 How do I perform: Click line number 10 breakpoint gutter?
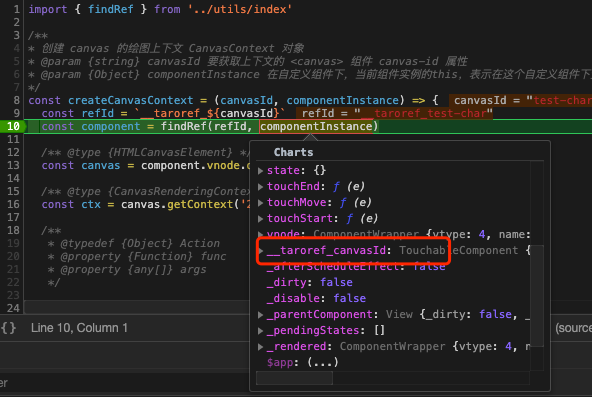(13, 126)
